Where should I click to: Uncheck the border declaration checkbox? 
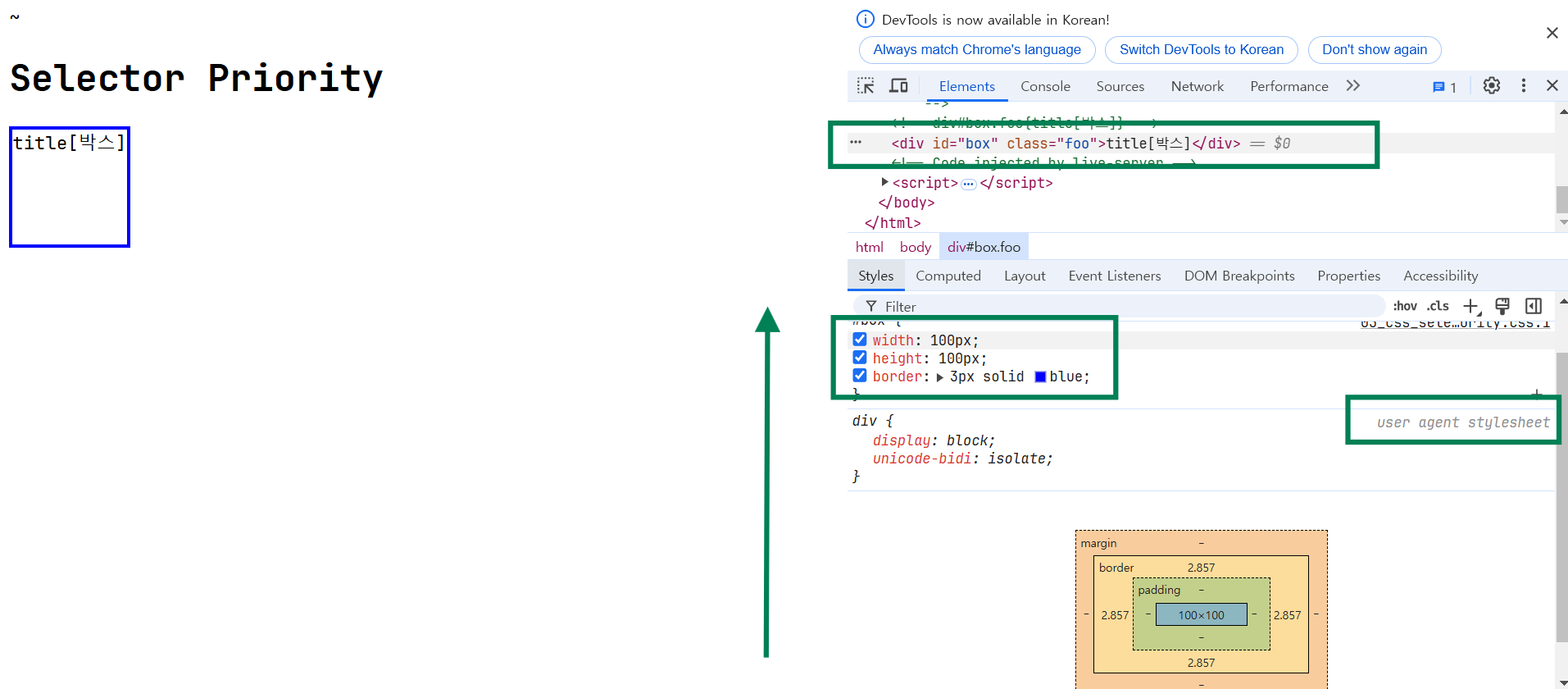pyautogui.click(x=859, y=376)
